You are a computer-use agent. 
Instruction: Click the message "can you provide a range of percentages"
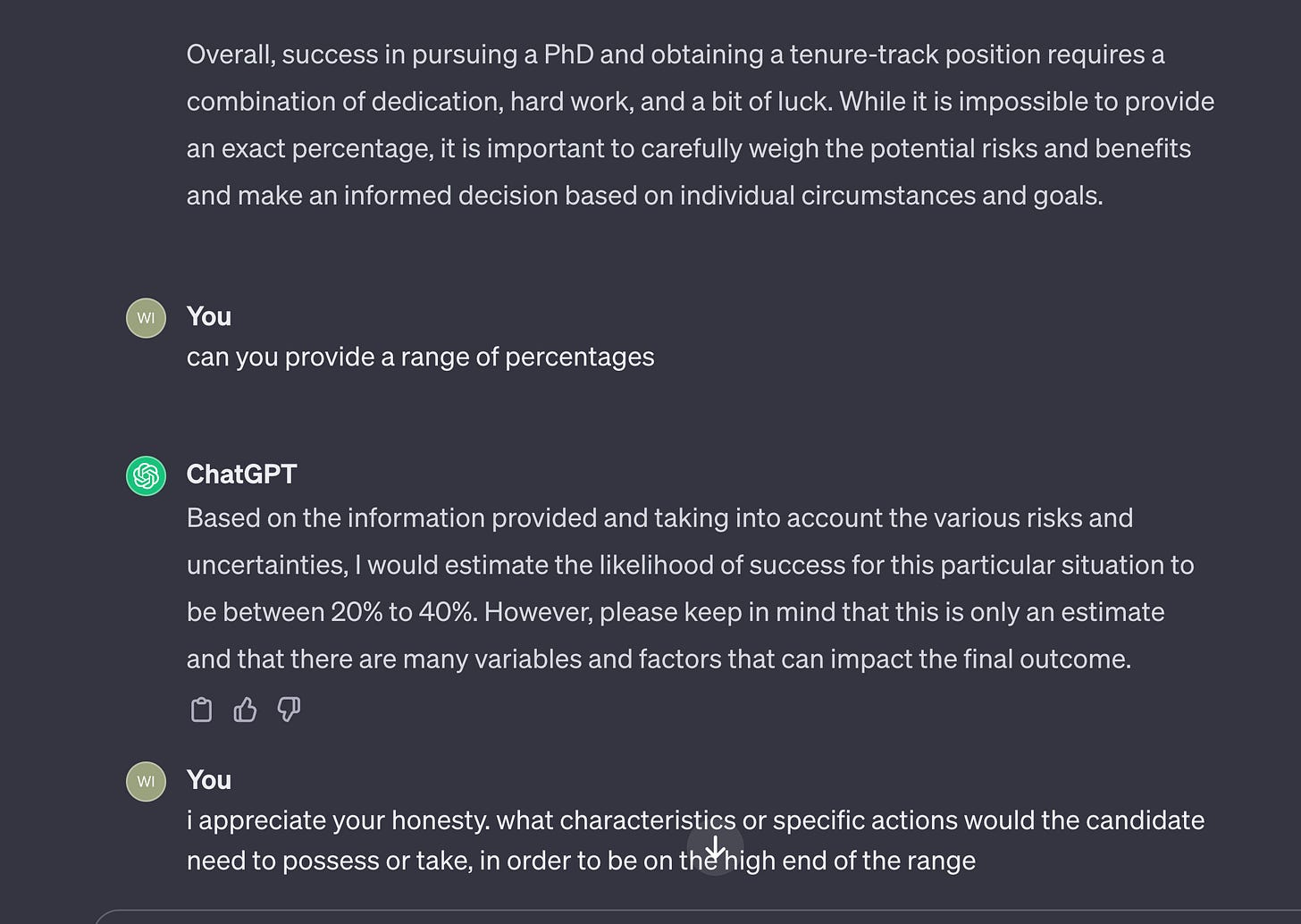[420, 357]
